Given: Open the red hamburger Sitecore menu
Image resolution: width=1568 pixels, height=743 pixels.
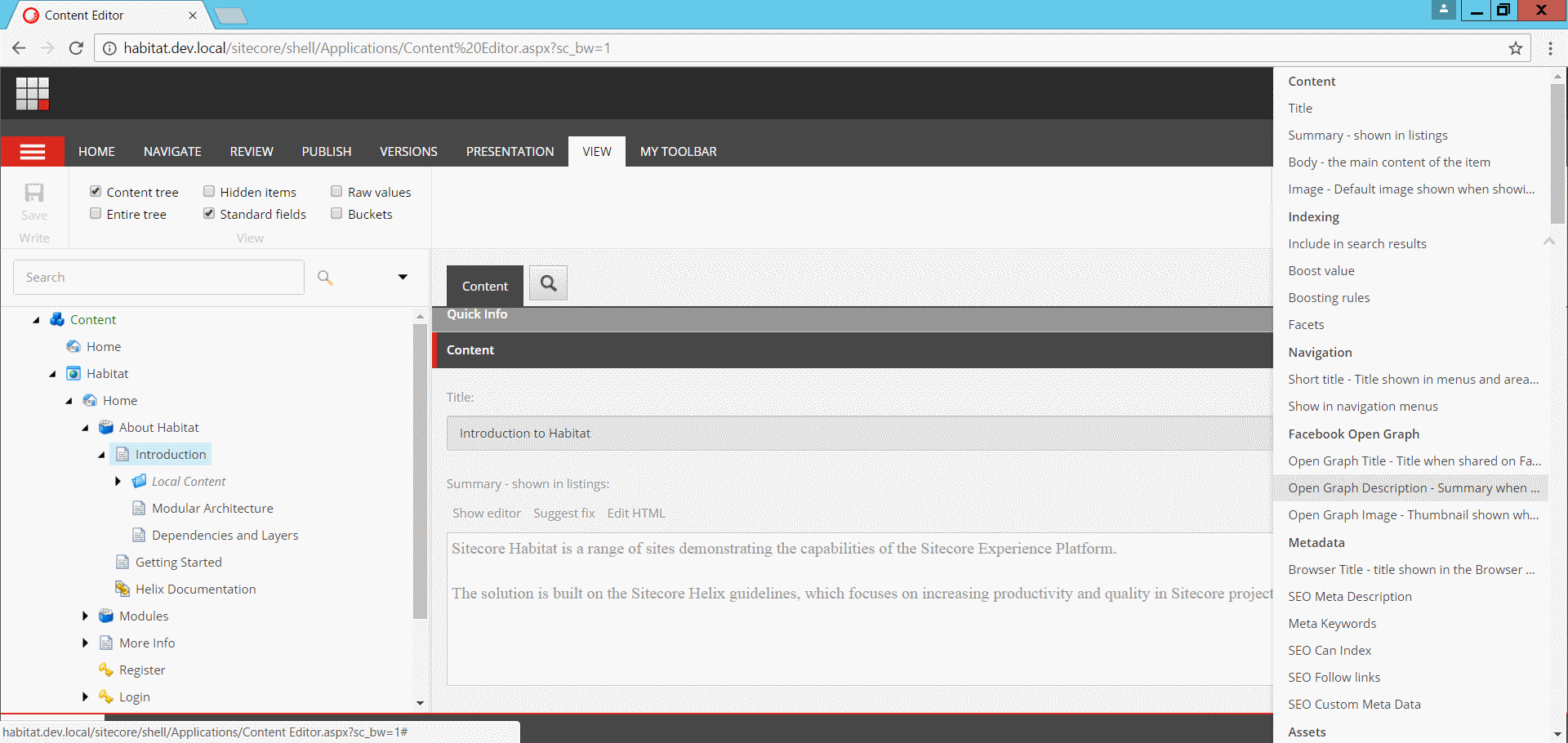Looking at the screenshot, I should [33, 152].
